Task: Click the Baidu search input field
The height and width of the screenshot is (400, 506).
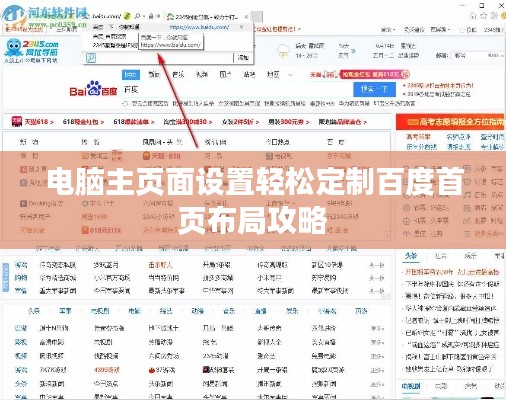Action: (x=237, y=89)
